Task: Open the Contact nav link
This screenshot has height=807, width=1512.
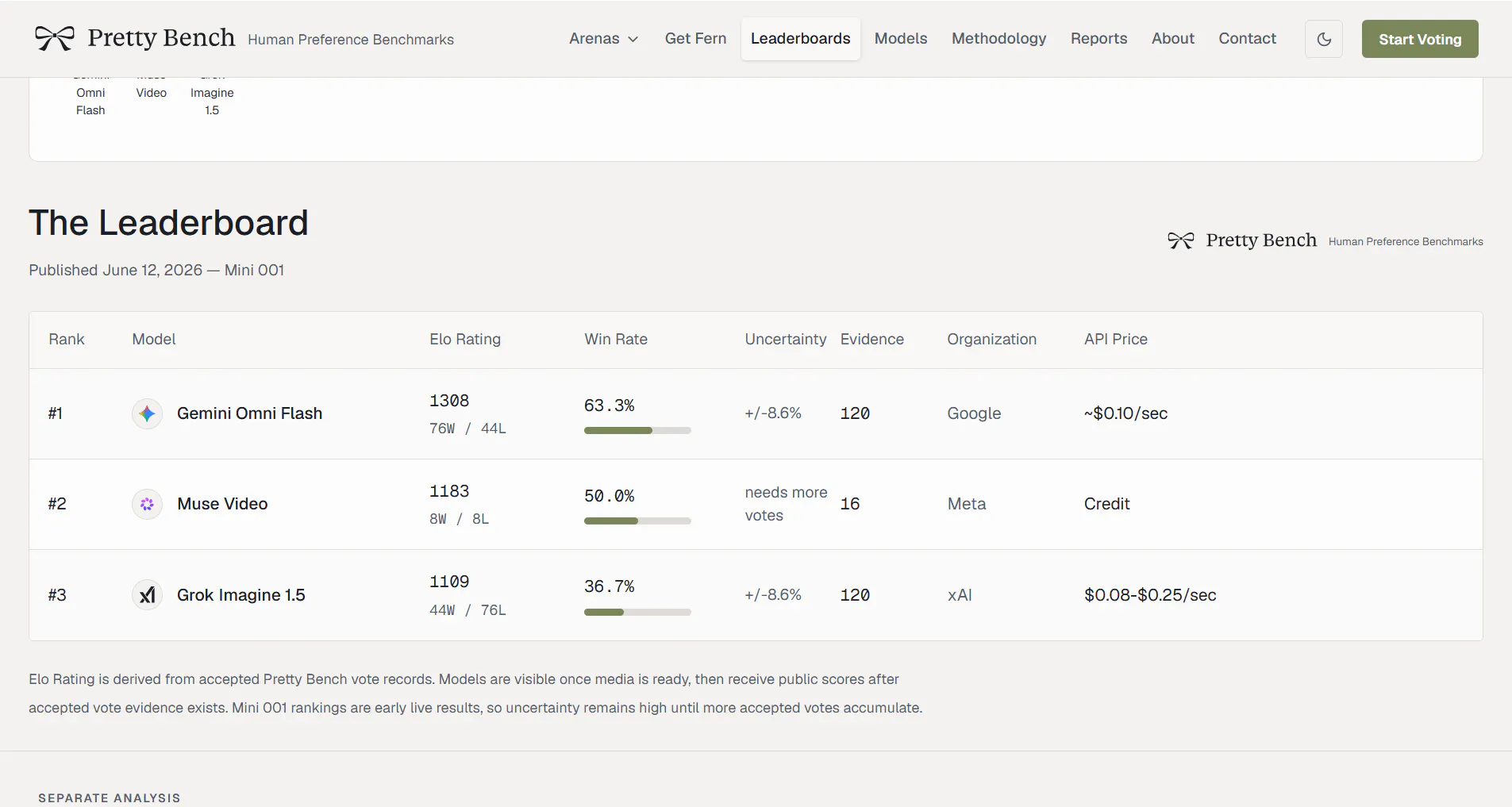Action: [1247, 38]
